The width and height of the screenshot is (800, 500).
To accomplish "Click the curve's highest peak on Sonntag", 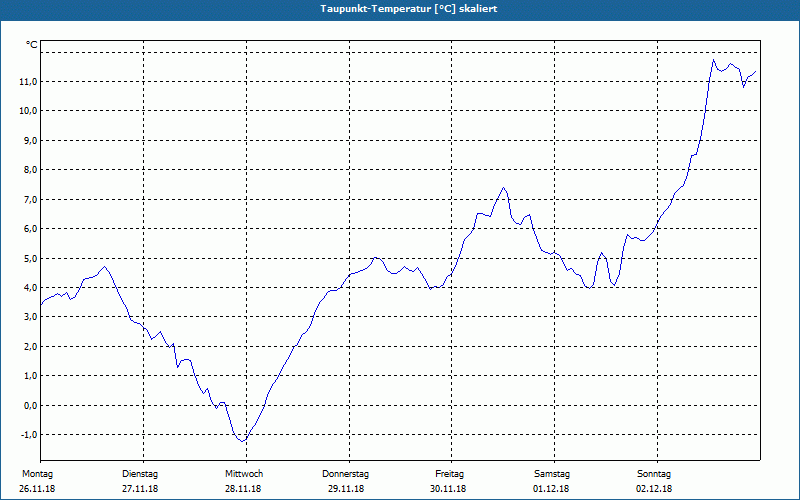I will 713,60.
